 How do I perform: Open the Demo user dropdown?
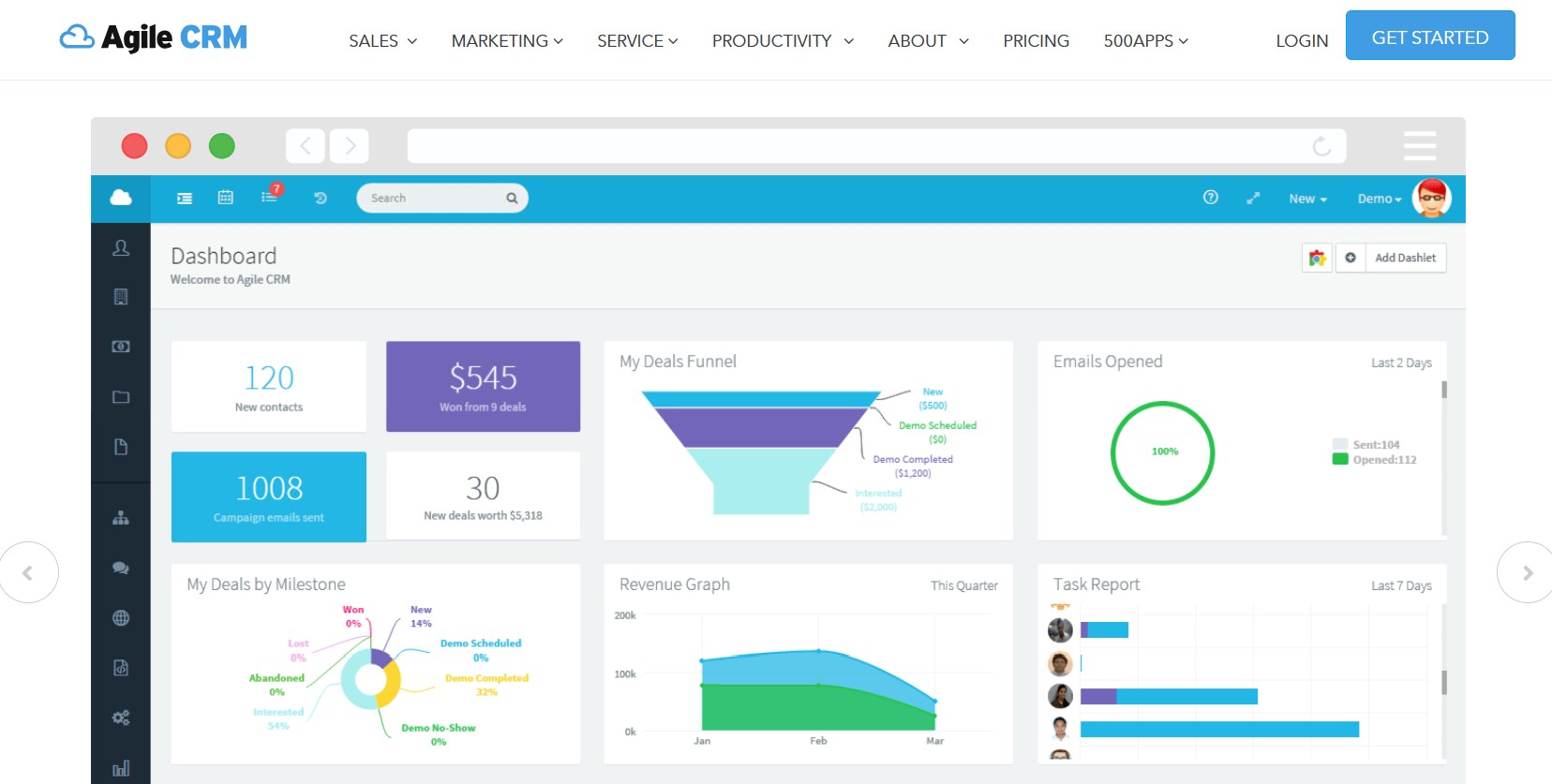coord(1380,199)
